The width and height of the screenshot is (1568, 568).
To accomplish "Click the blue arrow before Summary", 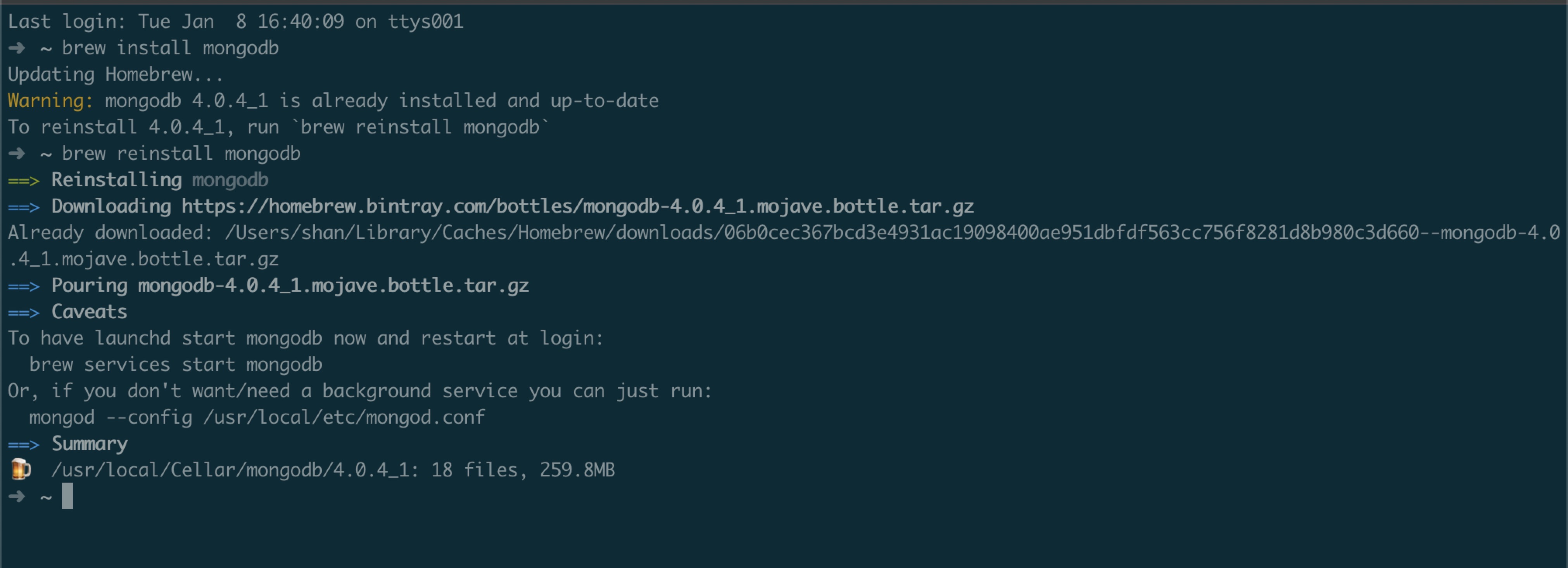I will click(x=24, y=444).
